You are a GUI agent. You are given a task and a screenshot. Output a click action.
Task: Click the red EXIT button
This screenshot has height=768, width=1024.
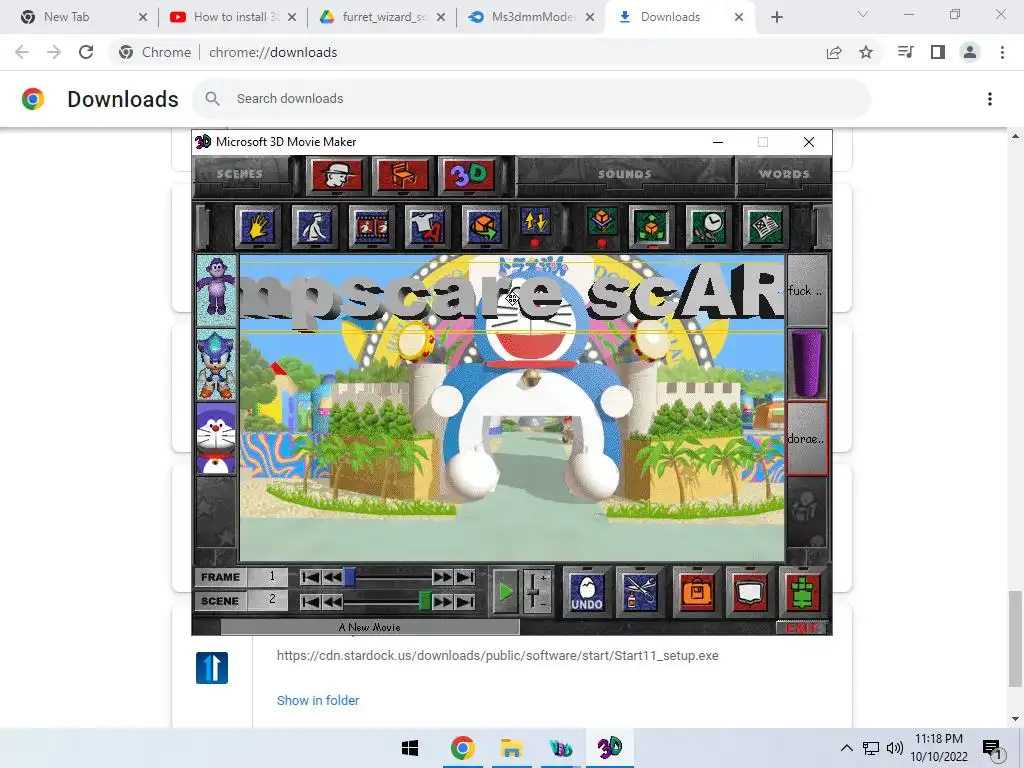pos(802,628)
